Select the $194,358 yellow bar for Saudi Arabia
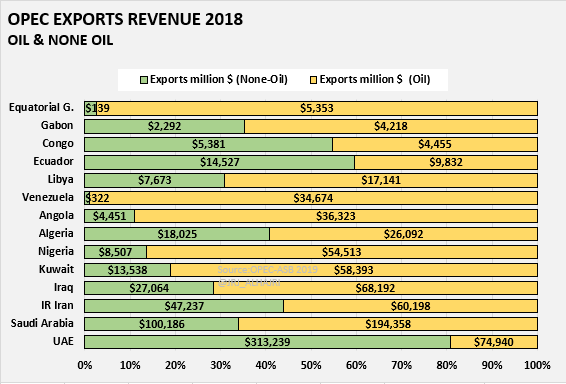Screen dimensions: 566x384 (x=388, y=324)
